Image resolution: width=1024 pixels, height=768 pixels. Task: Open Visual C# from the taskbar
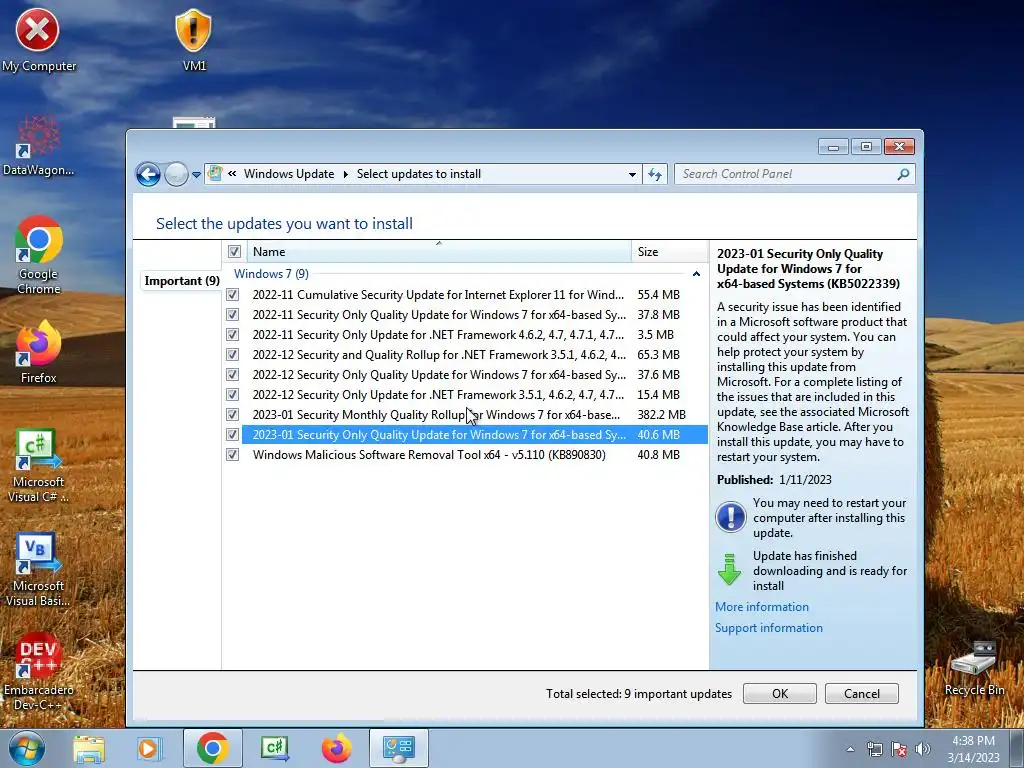tap(274, 748)
